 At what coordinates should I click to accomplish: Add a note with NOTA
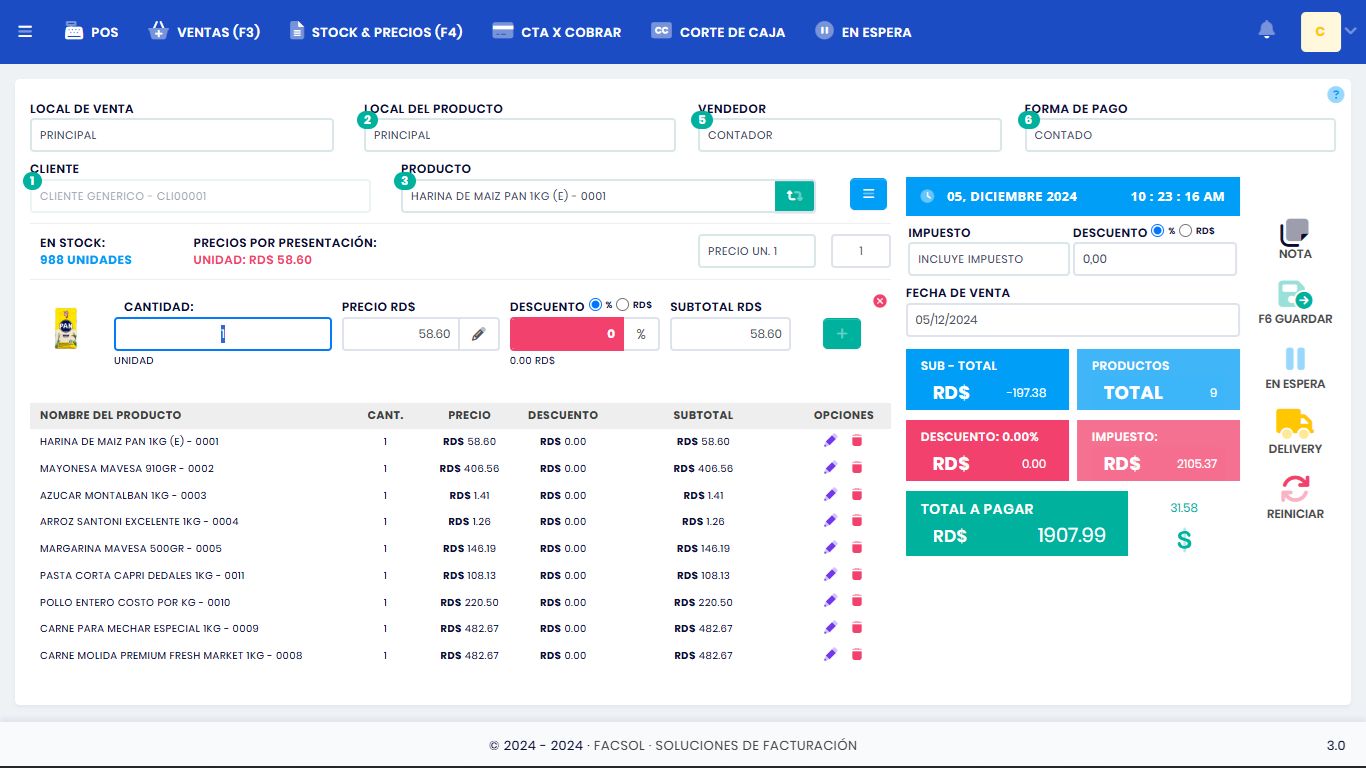pos(1295,239)
